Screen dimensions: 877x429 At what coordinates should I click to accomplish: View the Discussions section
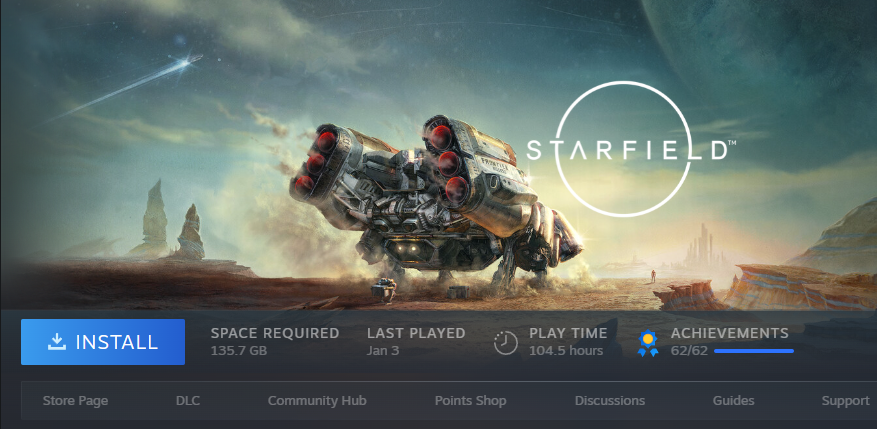point(610,400)
